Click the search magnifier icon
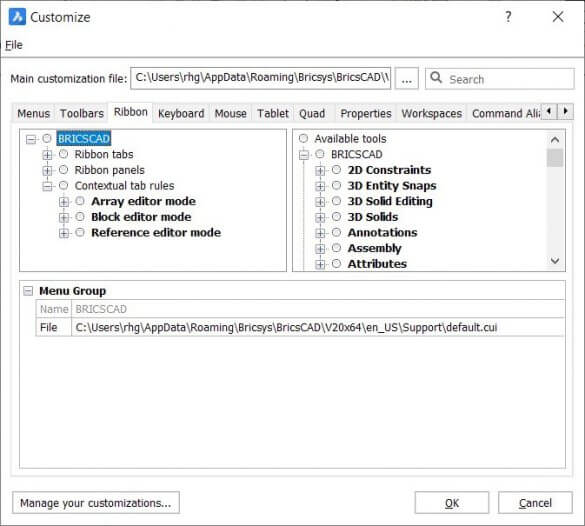 point(436,78)
